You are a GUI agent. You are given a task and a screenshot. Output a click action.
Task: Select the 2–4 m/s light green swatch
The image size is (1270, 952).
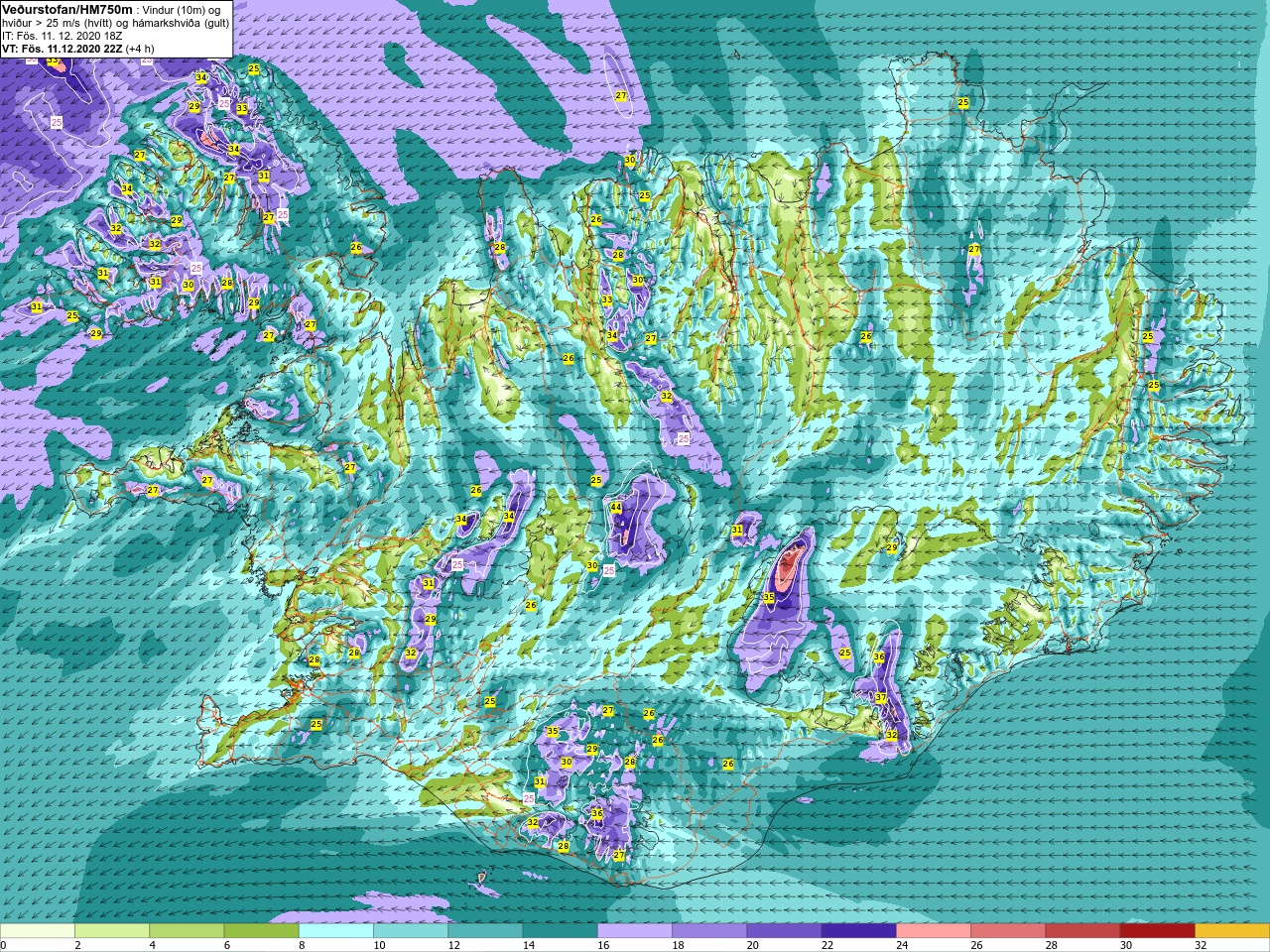(x=112, y=931)
